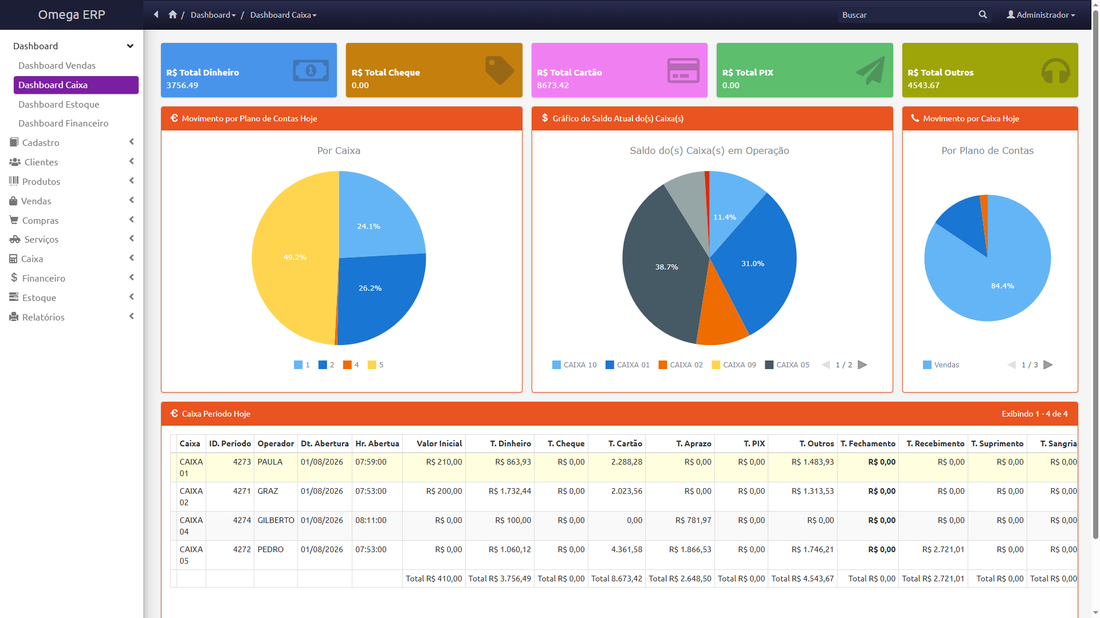Open Dashboard Vendas from the sidebar
Image resolution: width=1100 pixels, height=618 pixels.
click(x=57, y=65)
